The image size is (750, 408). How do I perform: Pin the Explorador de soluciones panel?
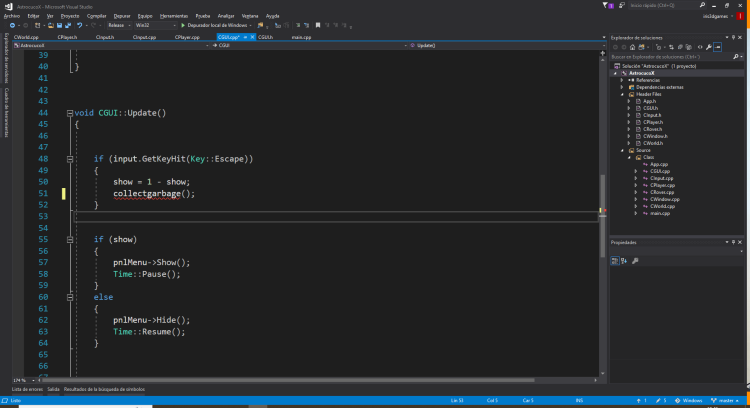click(x=732, y=37)
